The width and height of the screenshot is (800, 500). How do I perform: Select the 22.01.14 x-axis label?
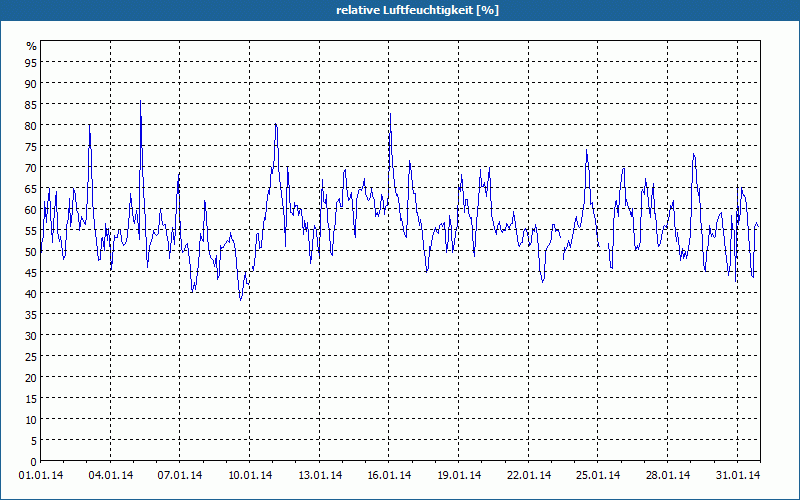(x=529, y=476)
